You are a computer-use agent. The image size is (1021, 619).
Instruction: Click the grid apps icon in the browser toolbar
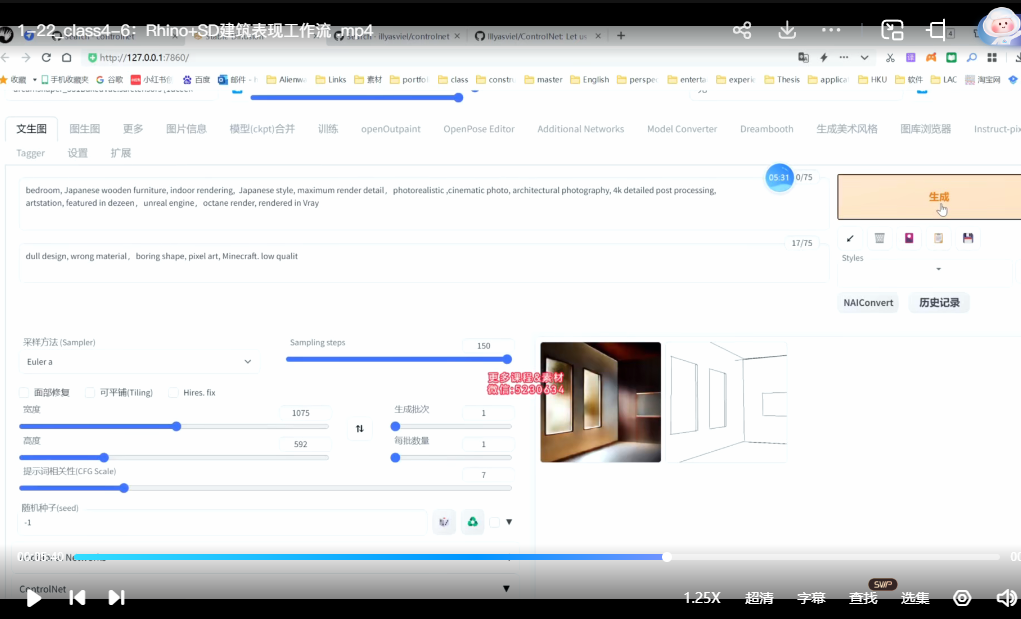pyautogui.click(x=992, y=57)
